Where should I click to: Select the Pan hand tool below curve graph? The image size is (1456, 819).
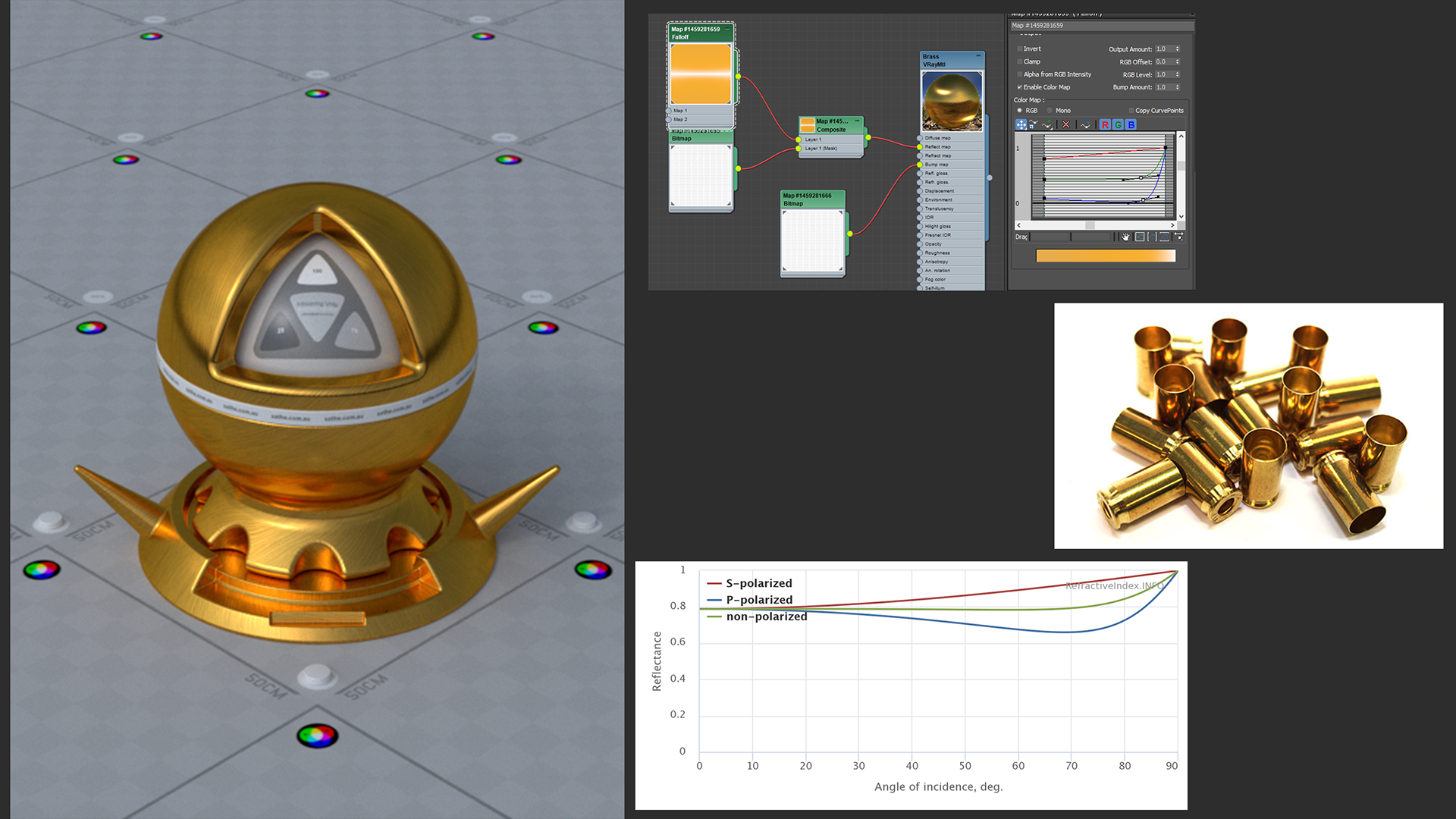click(1125, 237)
